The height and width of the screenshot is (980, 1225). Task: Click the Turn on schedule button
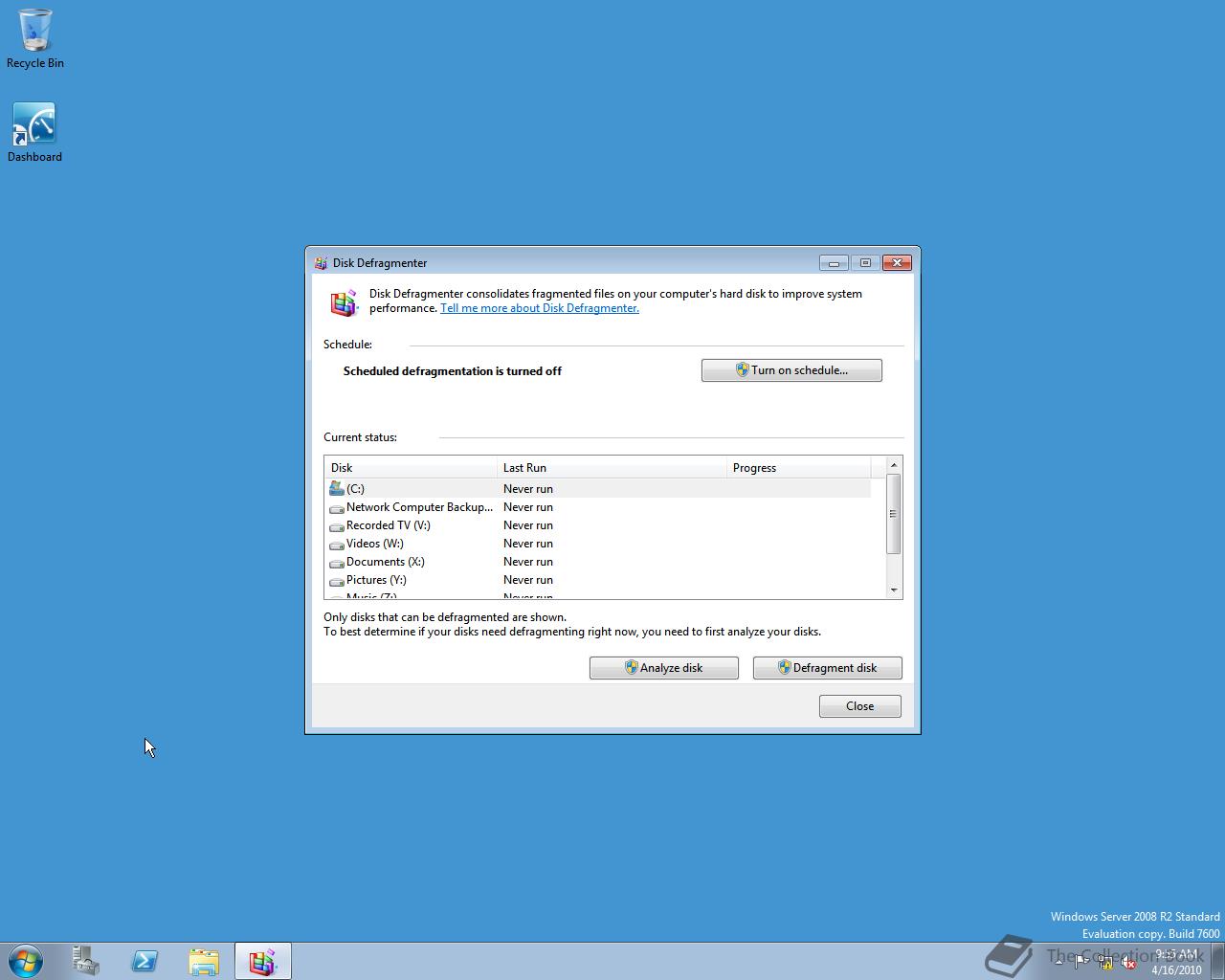coord(791,370)
